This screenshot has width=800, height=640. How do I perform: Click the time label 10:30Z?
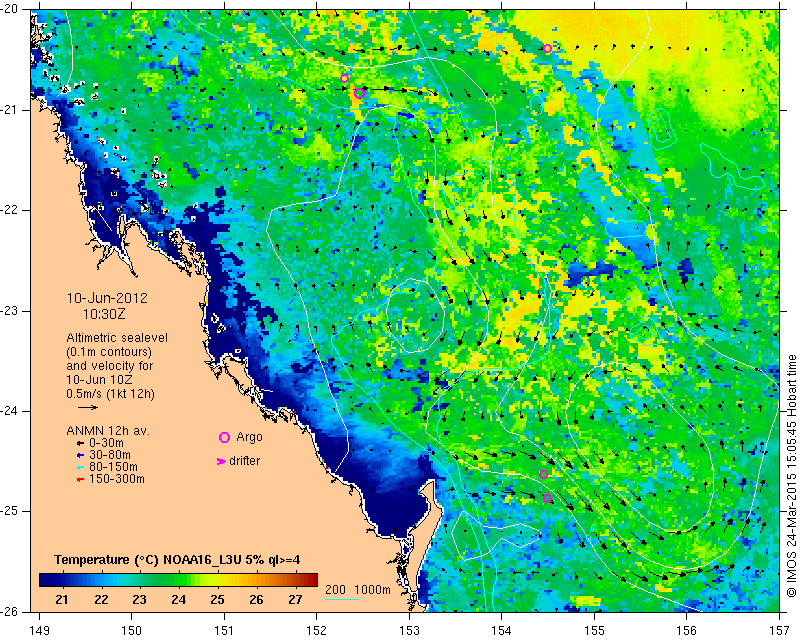coord(104,314)
